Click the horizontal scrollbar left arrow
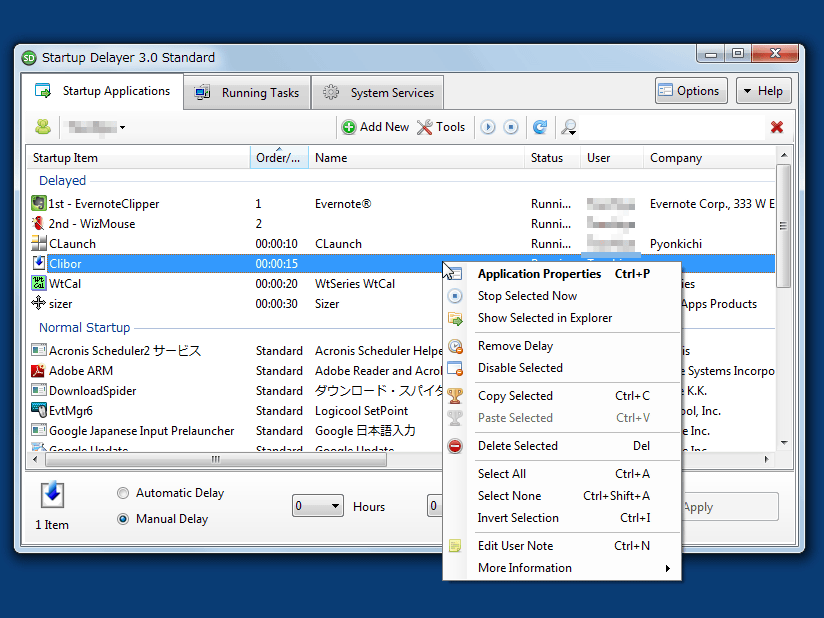The height and width of the screenshot is (618, 824). (35, 460)
